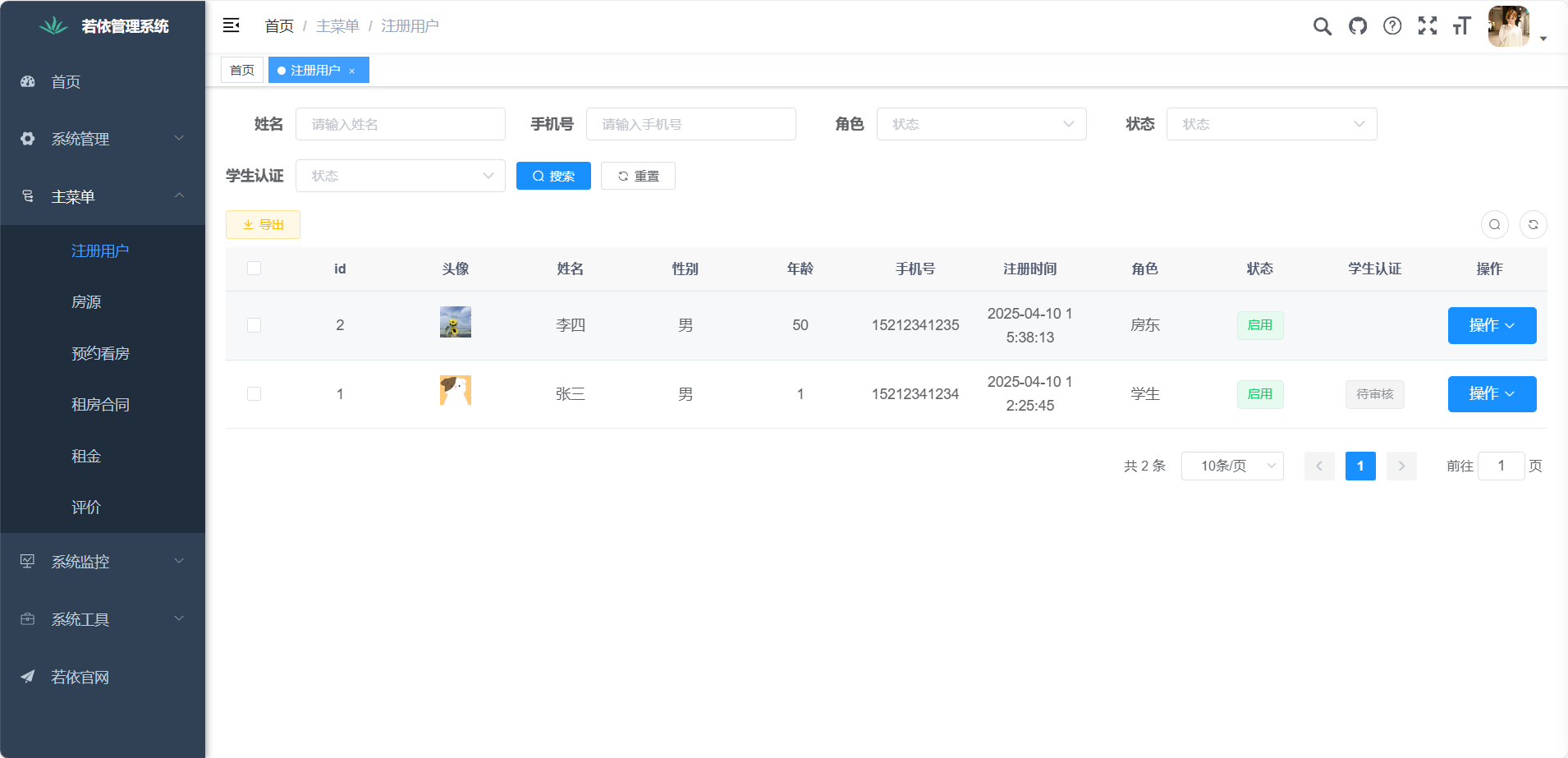Select 房源 in the sidebar
The width and height of the screenshot is (1568, 758).
tap(103, 302)
